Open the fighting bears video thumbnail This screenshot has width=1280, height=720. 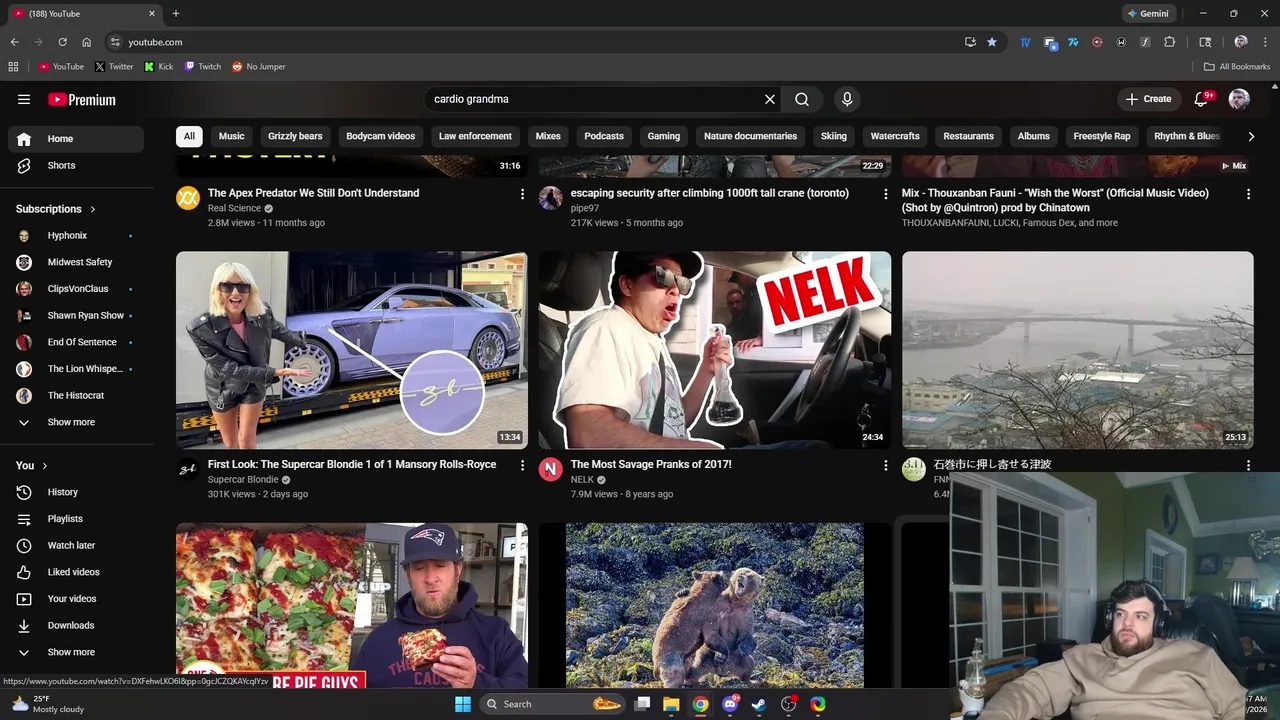(x=715, y=605)
